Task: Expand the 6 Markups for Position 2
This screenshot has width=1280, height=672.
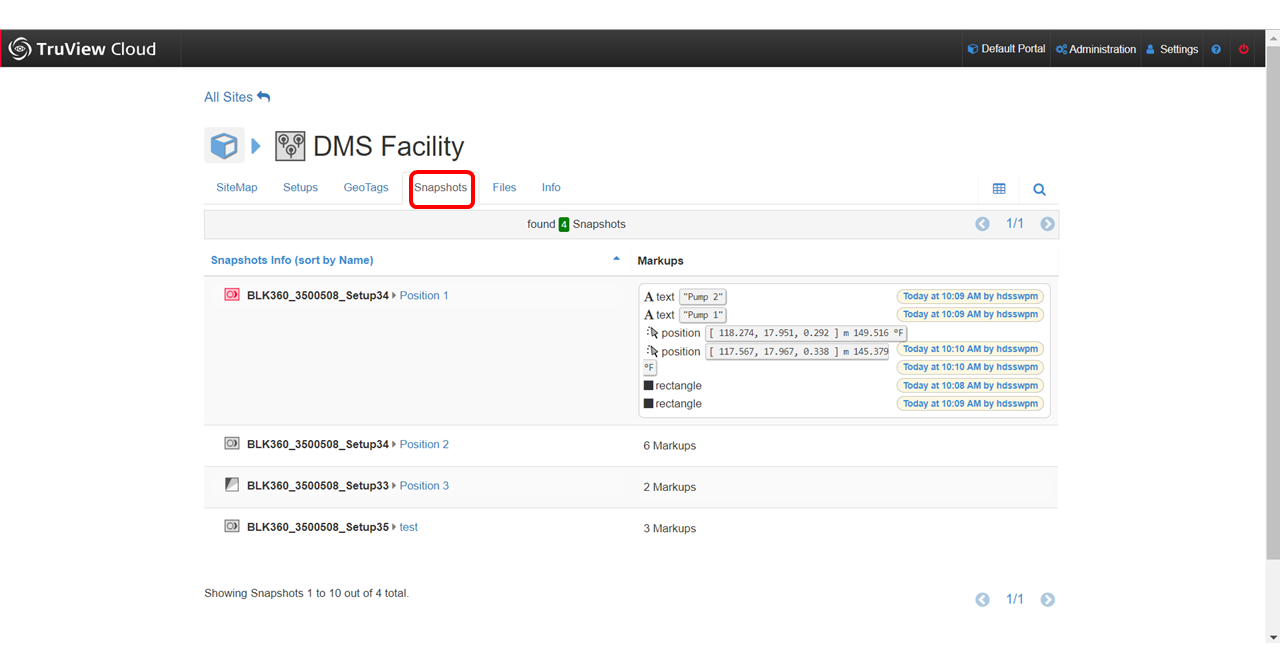Action: [669, 446]
